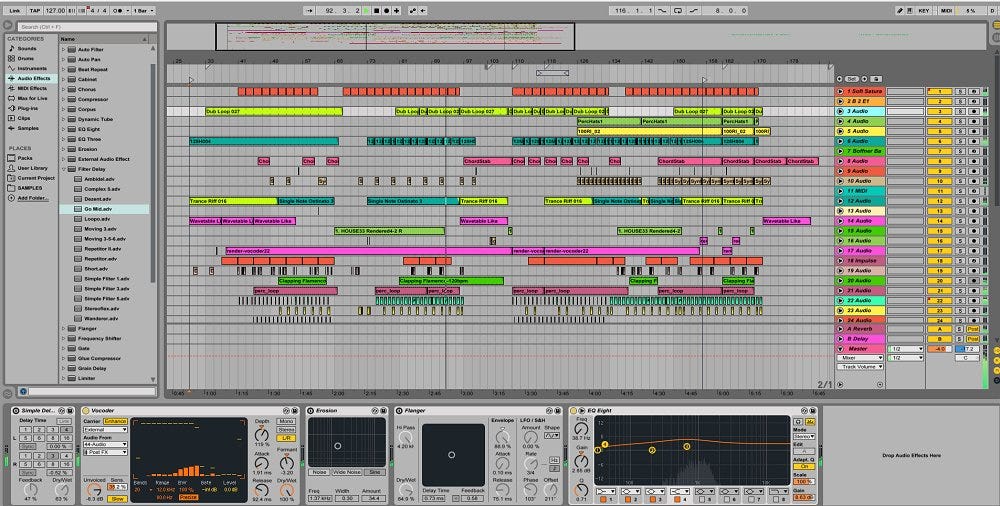The height and width of the screenshot is (506, 1000).
Task: Click the browser preview circle icon
Action: coord(24,391)
